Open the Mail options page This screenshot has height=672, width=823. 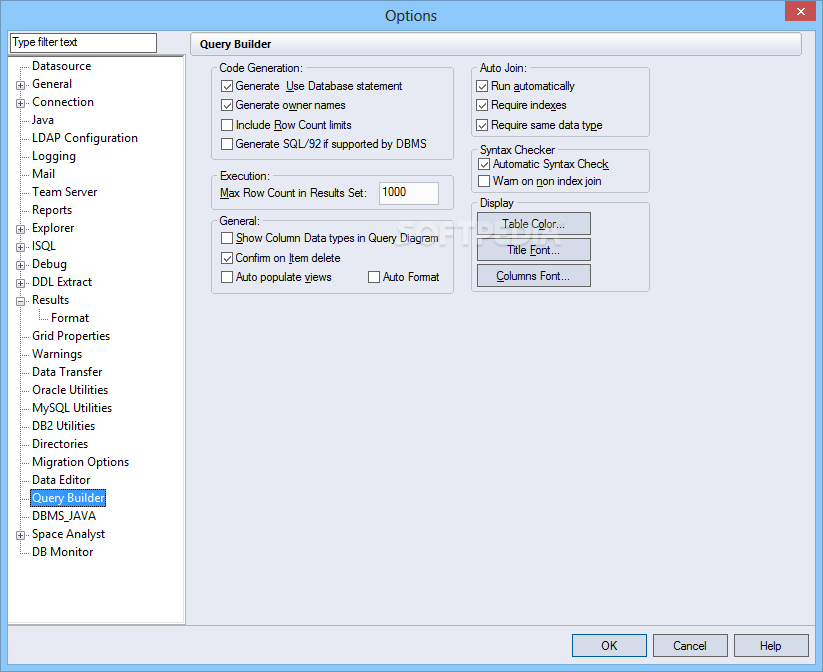(44, 174)
